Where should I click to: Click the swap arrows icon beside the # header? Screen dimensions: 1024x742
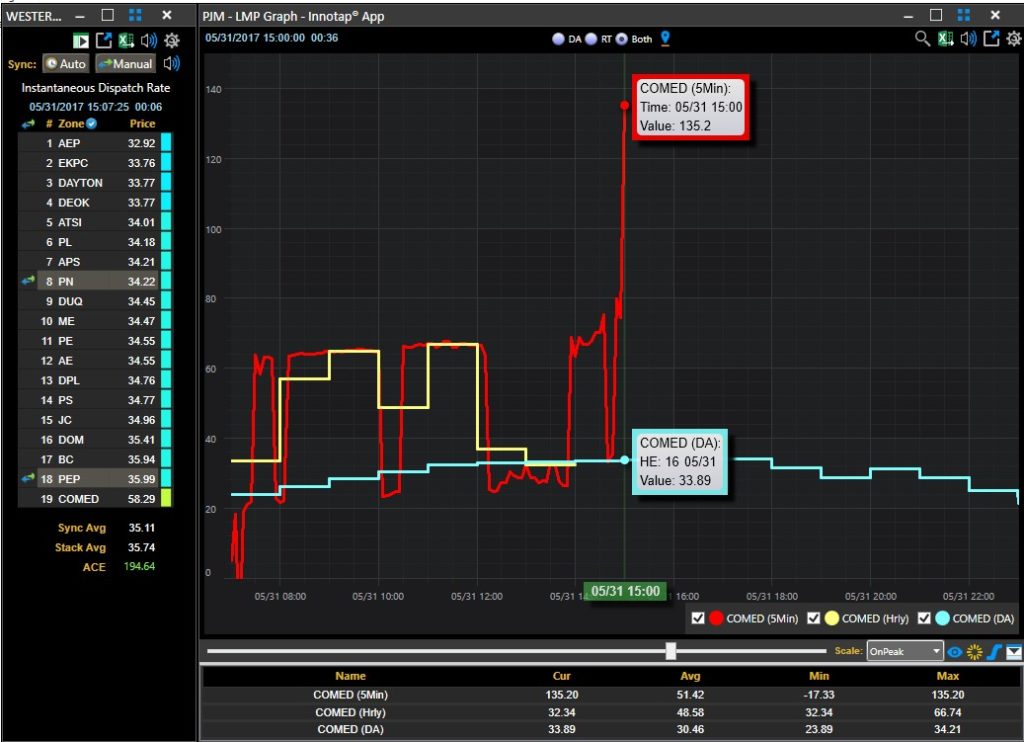tap(28, 123)
